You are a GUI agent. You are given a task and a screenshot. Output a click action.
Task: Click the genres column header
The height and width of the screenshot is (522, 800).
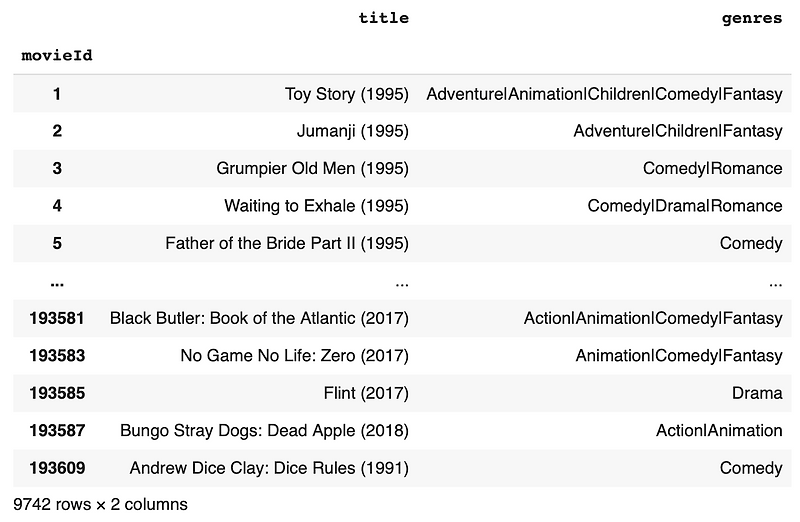[752, 18]
